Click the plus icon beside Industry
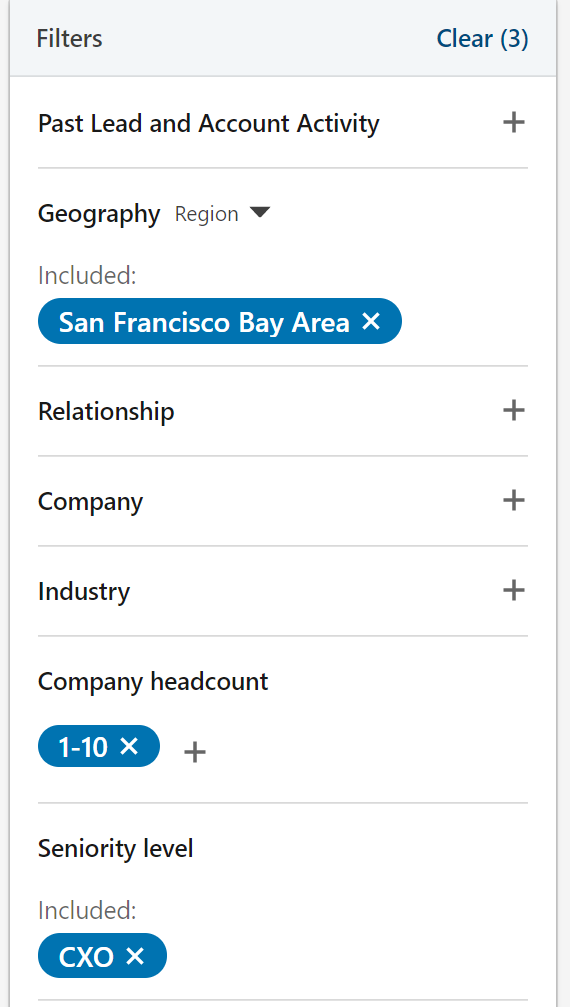 514,590
